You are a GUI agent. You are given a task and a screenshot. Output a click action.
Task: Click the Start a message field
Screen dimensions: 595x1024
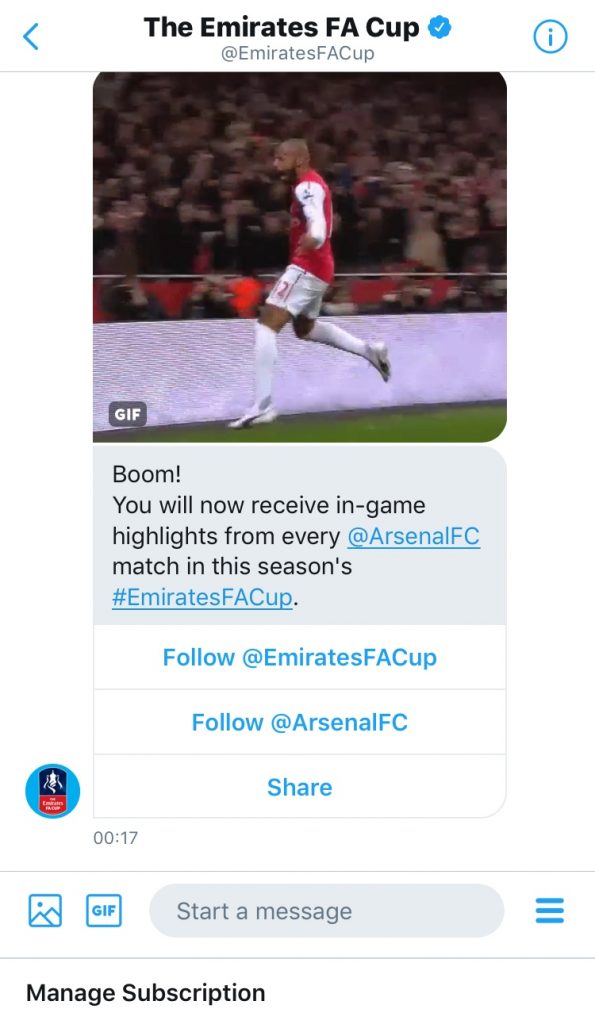click(325, 911)
